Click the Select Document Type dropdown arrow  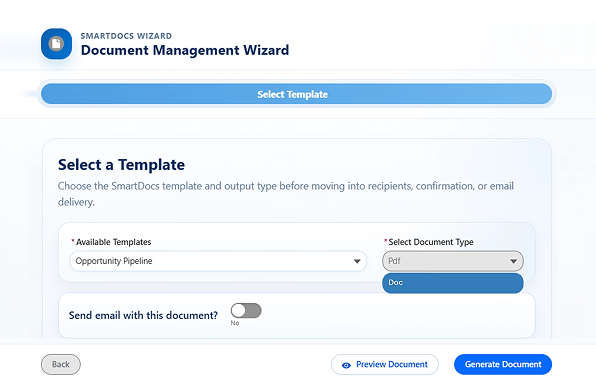[513, 261]
